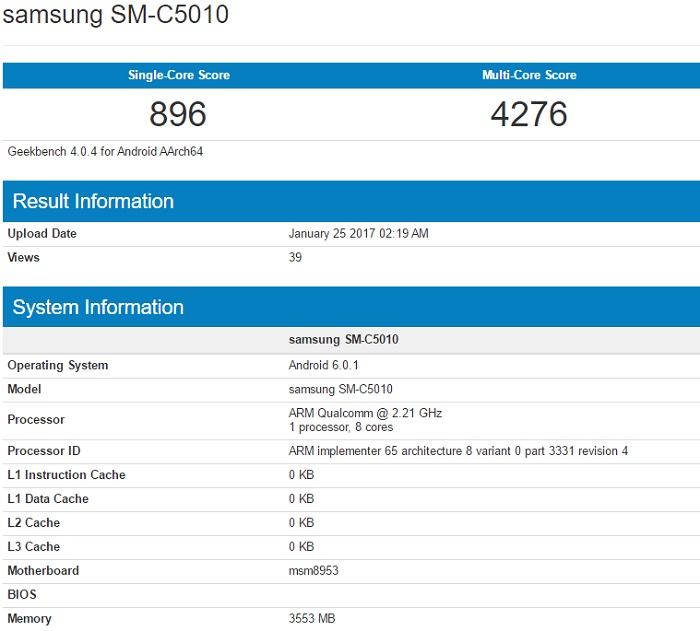
Task: Select the 'Processor ID' label
Action: (x=44, y=451)
